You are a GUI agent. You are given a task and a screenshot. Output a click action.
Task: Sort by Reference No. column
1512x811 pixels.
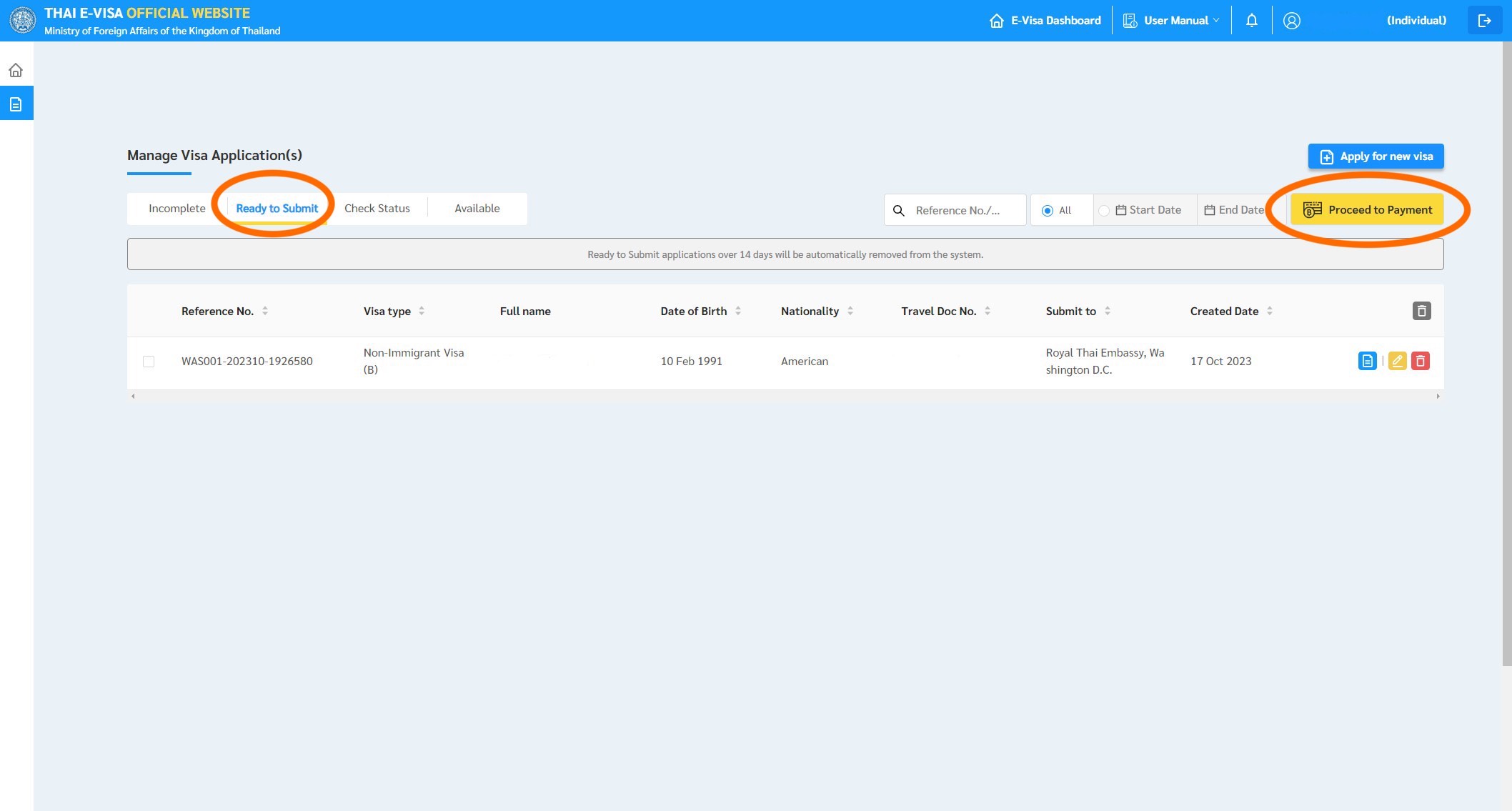click(x=264, y=310)
